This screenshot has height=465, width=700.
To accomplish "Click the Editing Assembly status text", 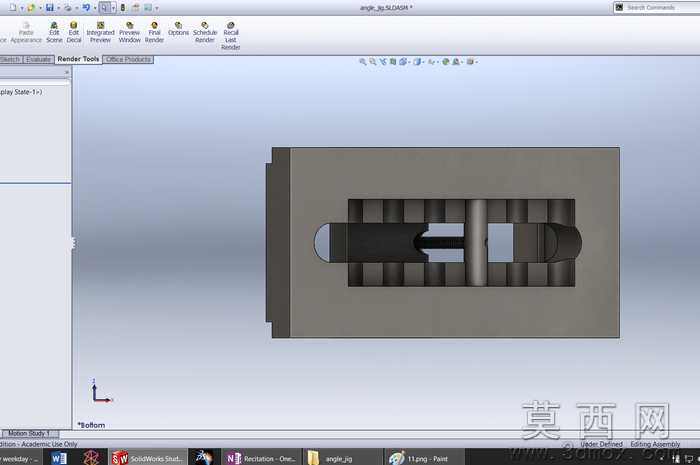I will [x=655, y=444].
